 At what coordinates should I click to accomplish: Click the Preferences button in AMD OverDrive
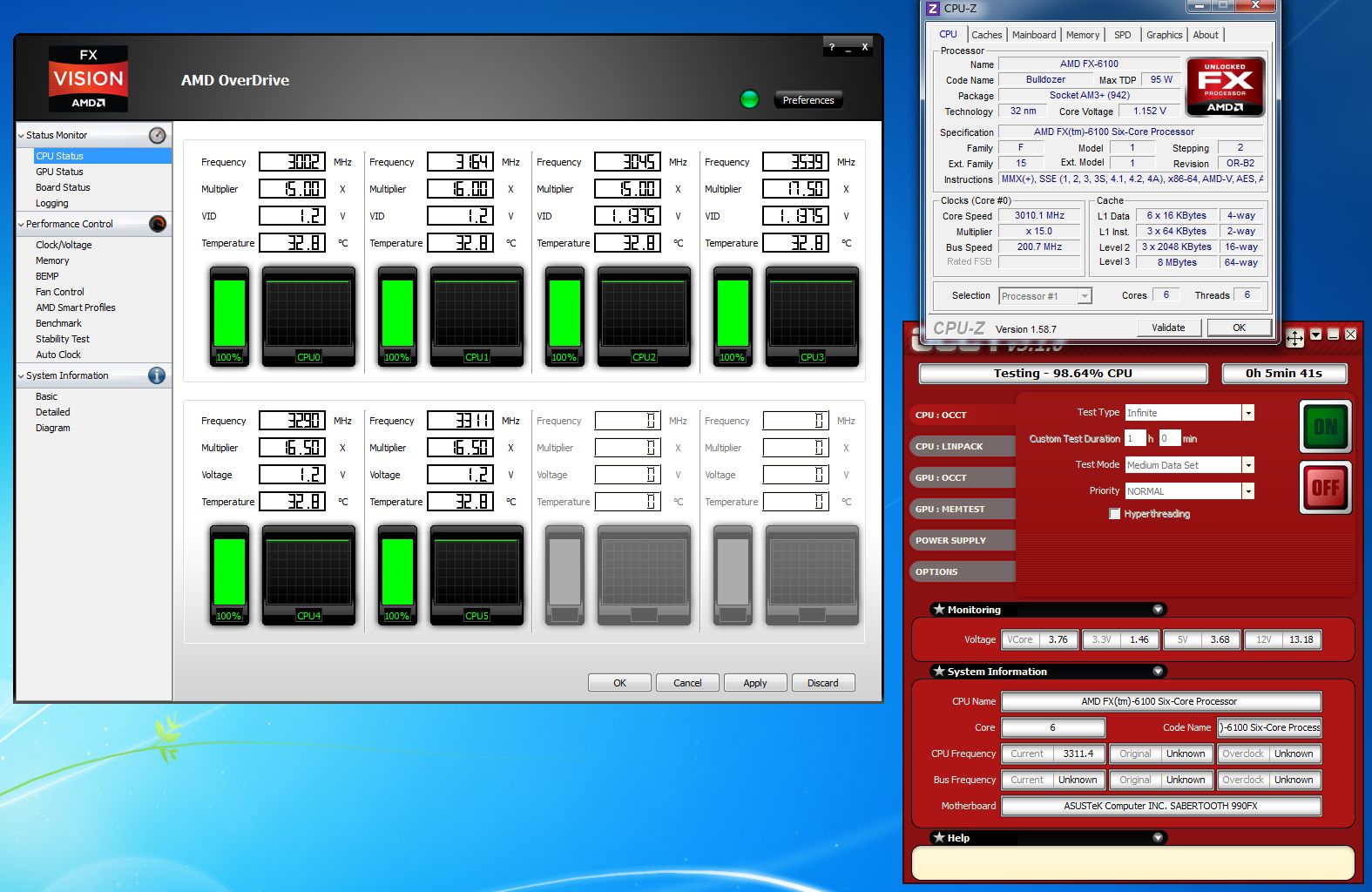coord(808,100)
